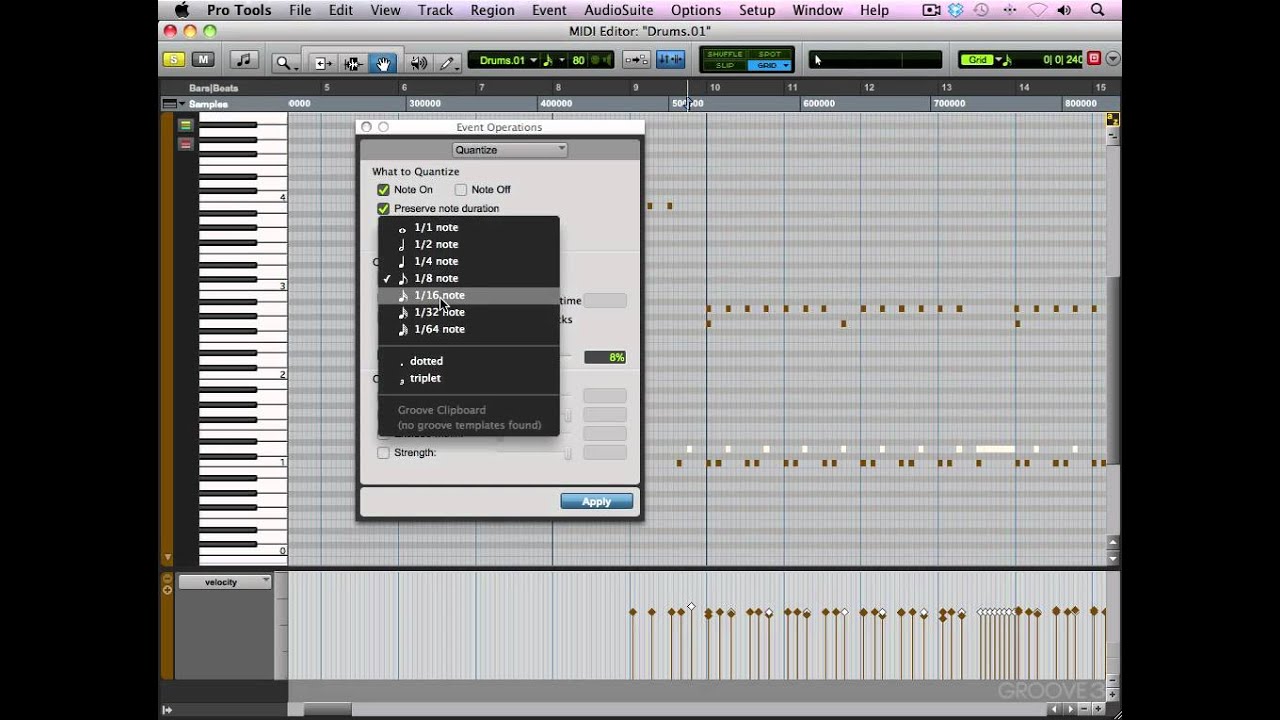Select the Trim tool
This screenshot has height=720, width=1280.
(x=323, y=63)
